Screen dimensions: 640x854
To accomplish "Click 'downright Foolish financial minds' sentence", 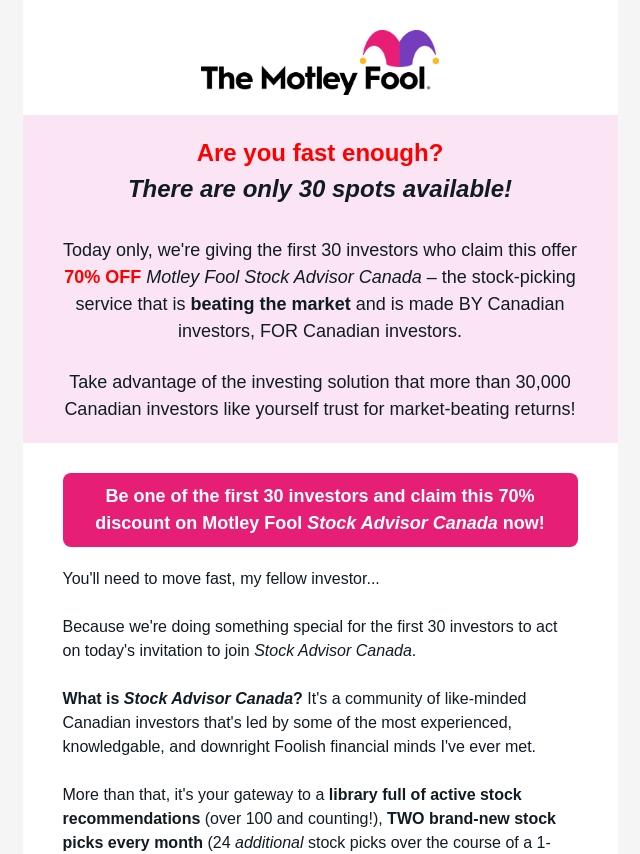I will [299, 746].
